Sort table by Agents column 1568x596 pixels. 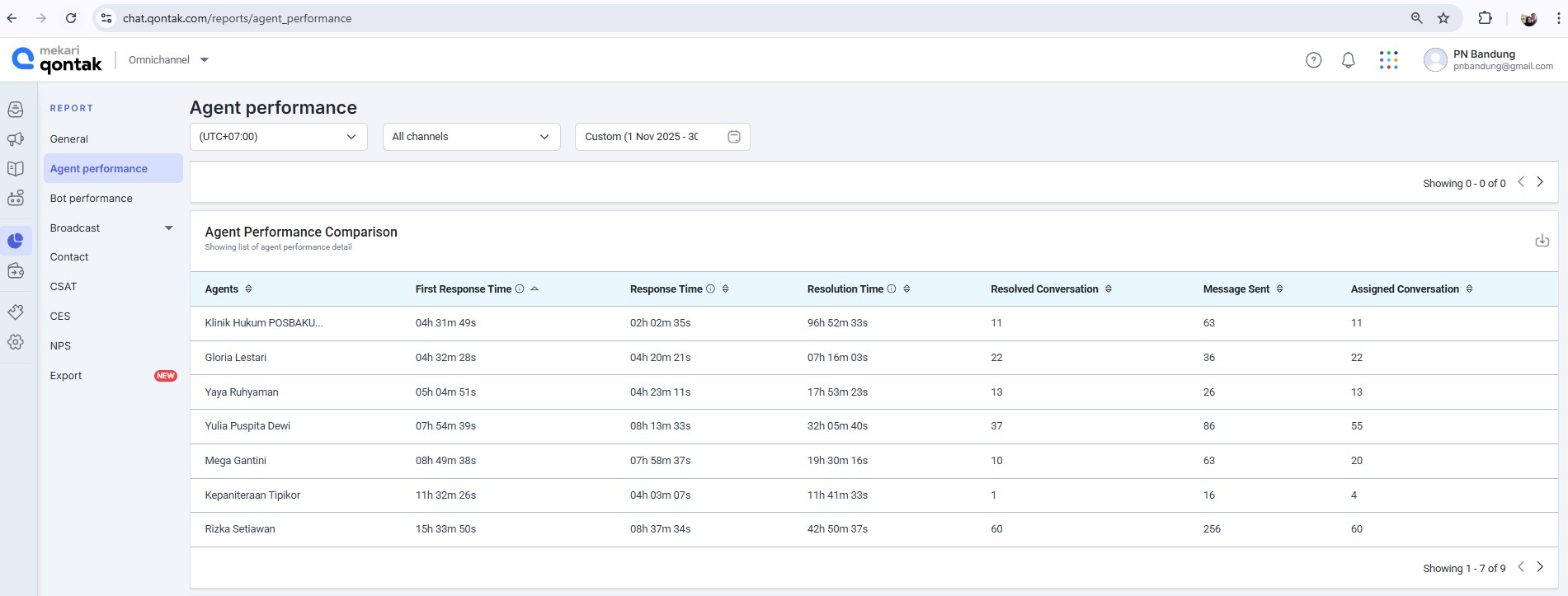(x=248, y=289)
